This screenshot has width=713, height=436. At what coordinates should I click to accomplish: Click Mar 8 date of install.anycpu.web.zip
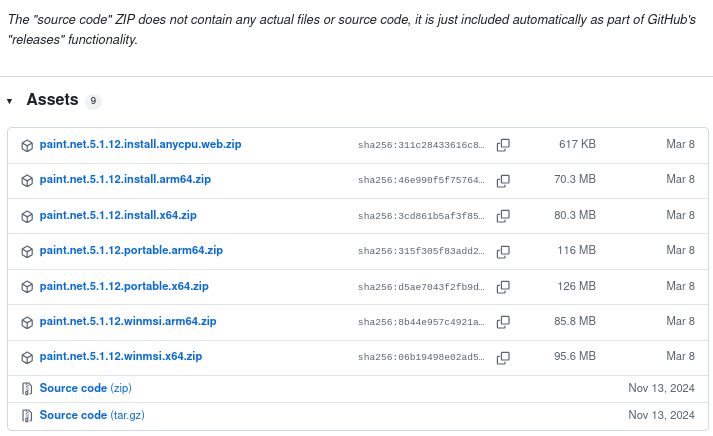pyautogui.click(x=680, y=144)
